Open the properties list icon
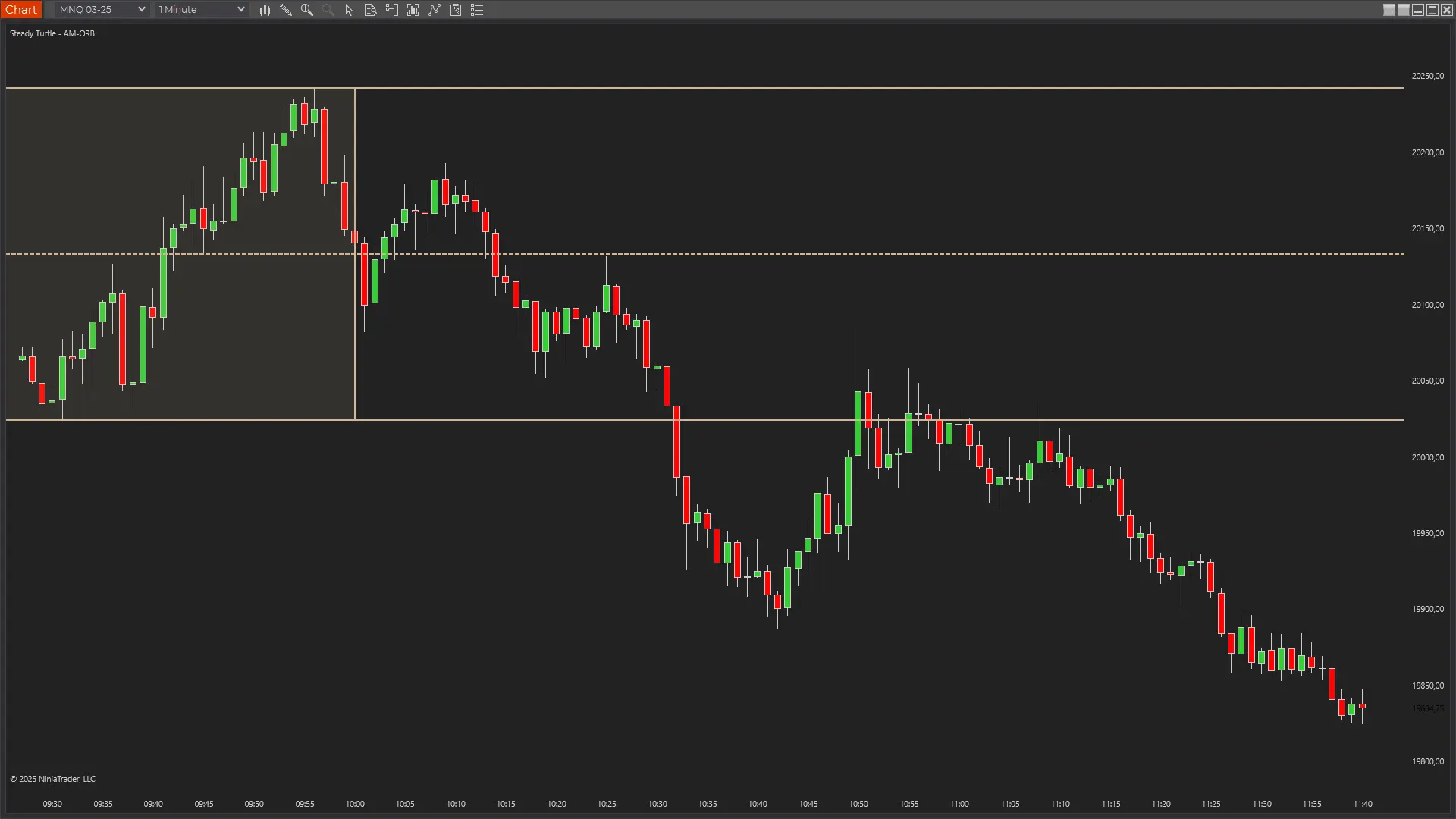Viewport: 1456px width, 819px height. (x=477, y=10)
